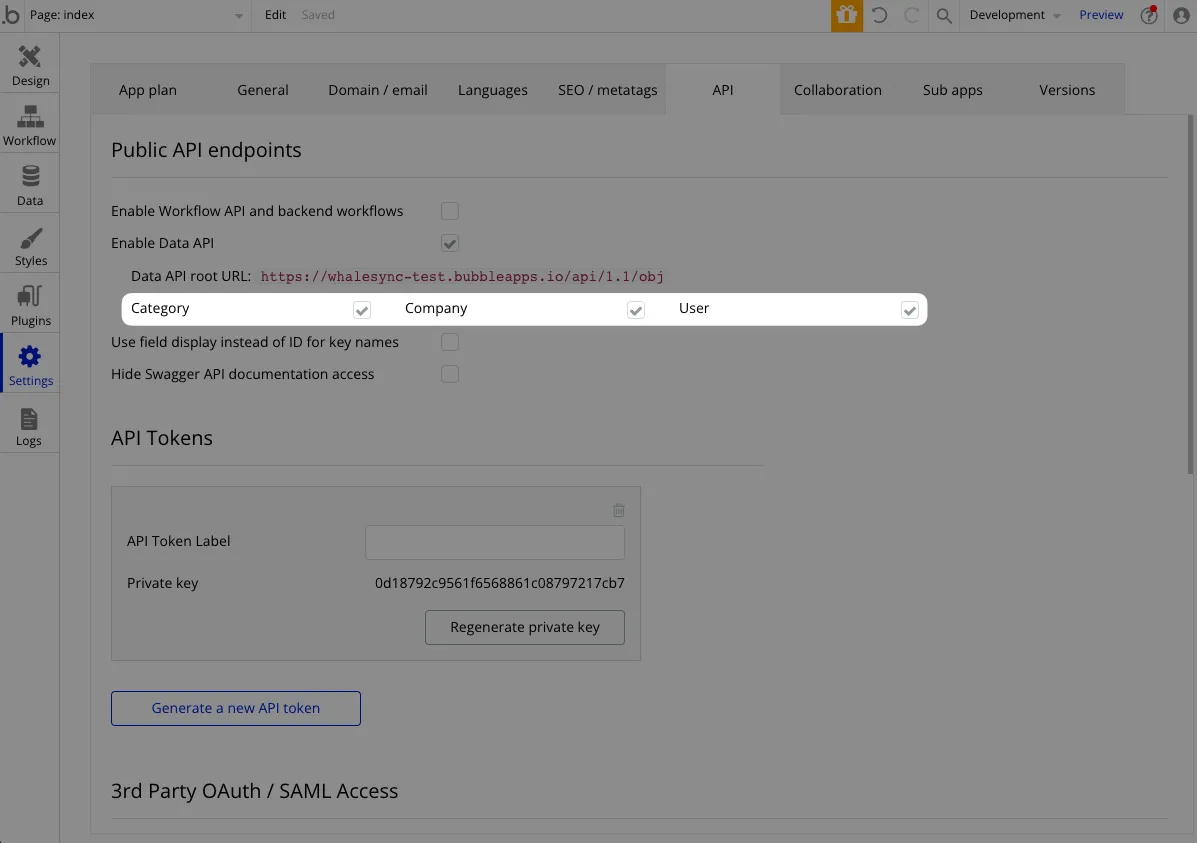Open the help question mark icon
The width and height of the screenshot is (1197, 843).
[1149, 15]
